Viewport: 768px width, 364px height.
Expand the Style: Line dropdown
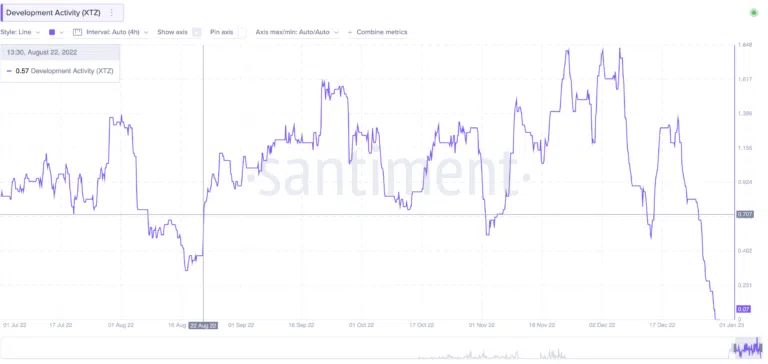[20, 32]
